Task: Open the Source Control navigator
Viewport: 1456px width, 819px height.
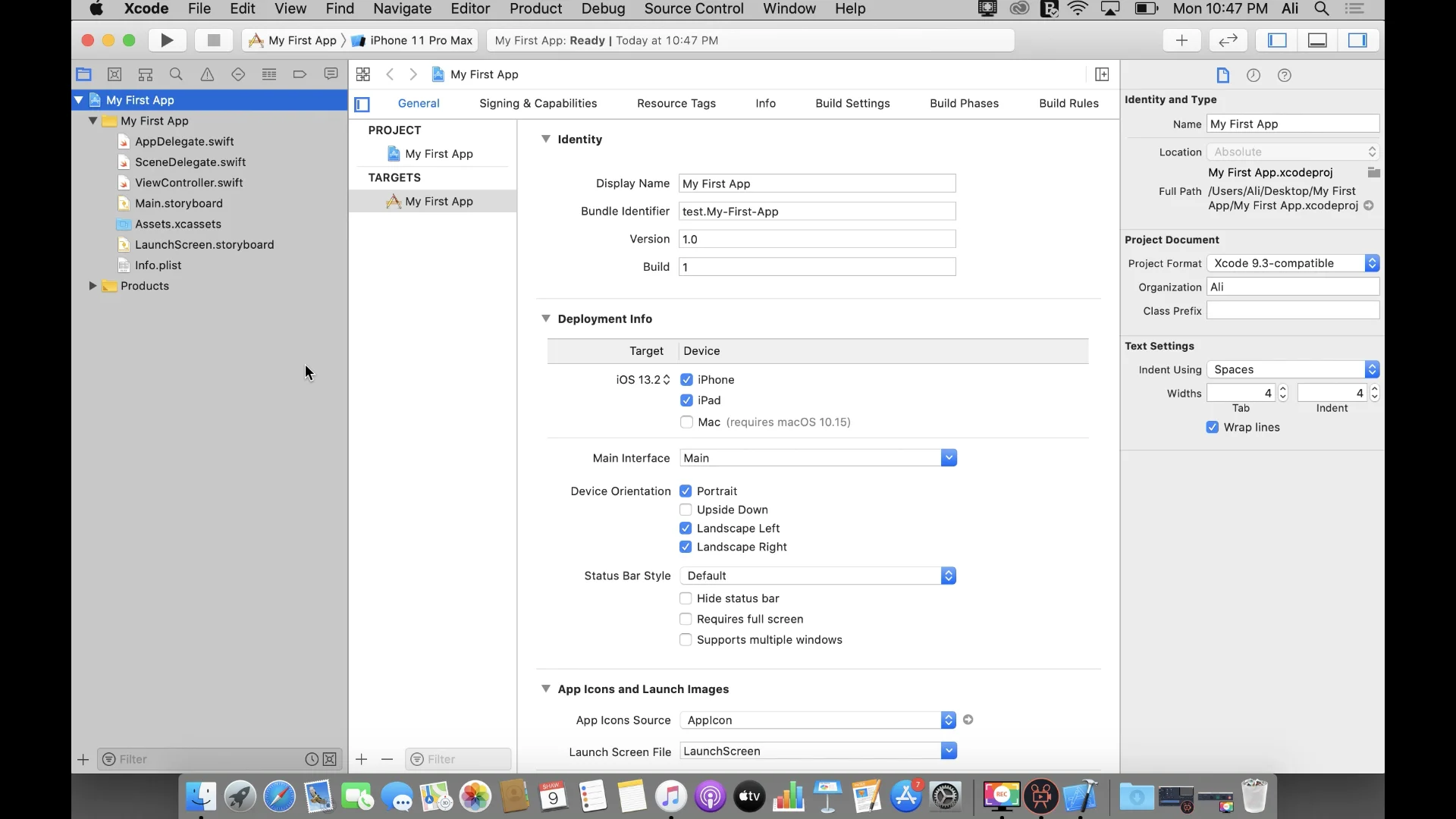Action: pos(115,74)
